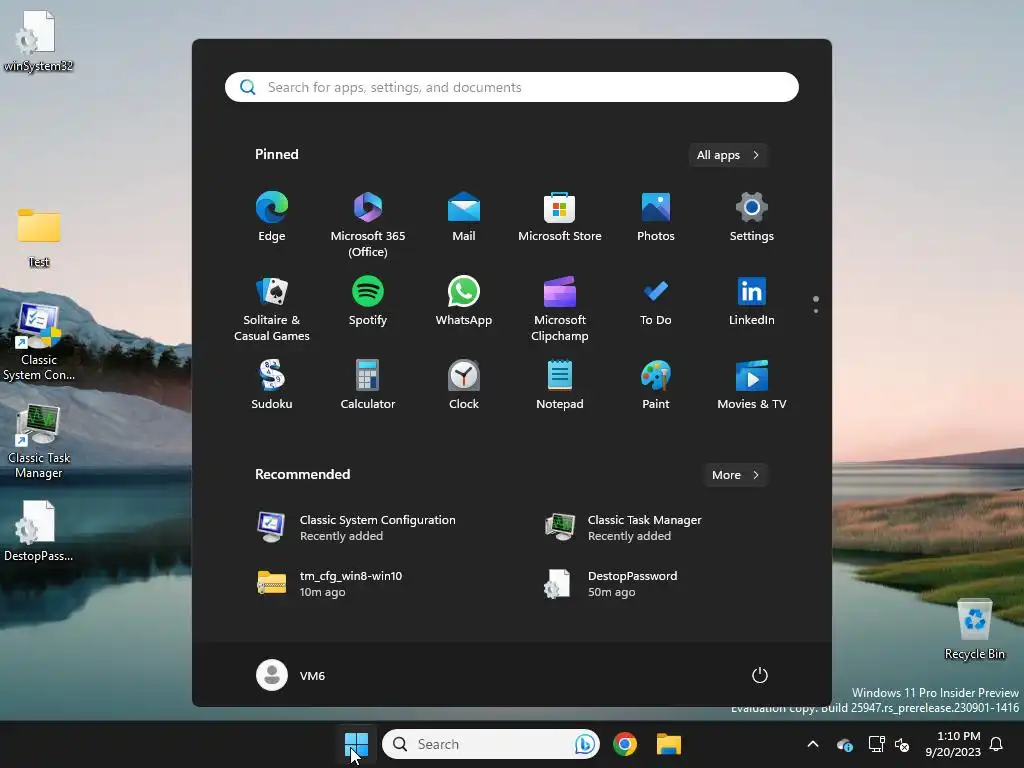Select the Test folder on desktop
1024x768 pixels.
[39, 238]
